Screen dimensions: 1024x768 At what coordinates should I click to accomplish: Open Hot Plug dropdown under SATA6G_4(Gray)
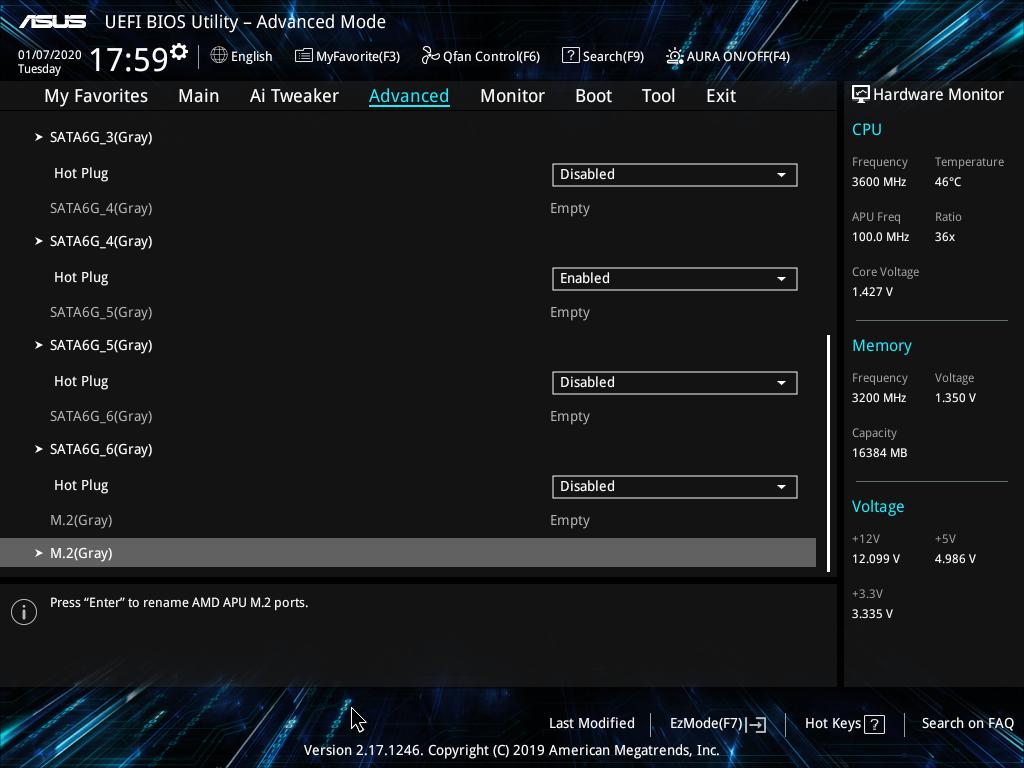pos(675,279)
